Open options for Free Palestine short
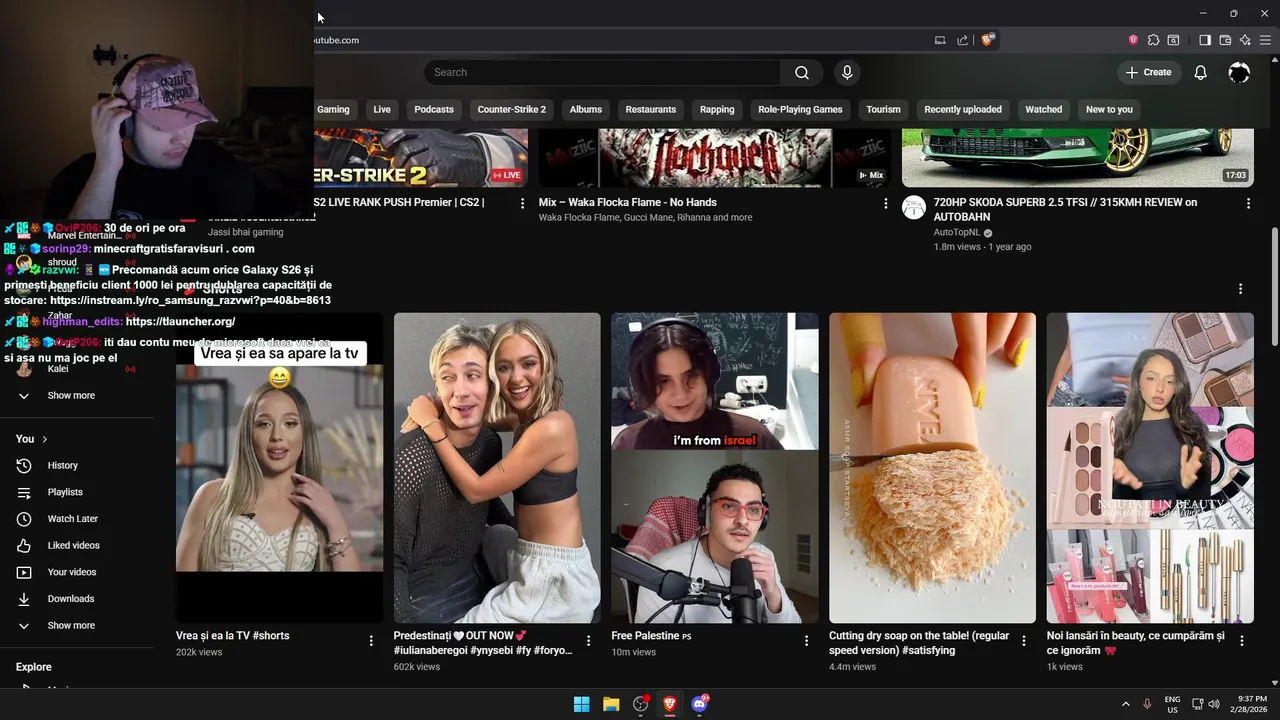Image resolution: width=1280 pixels, height=720 pixels. [806, 641]
